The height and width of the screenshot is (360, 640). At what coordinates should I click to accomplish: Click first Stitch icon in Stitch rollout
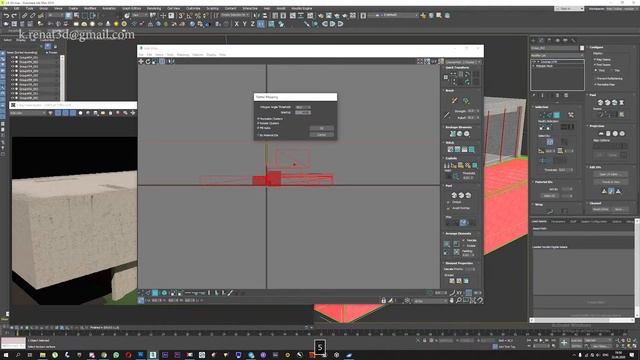tap(450, 149)
